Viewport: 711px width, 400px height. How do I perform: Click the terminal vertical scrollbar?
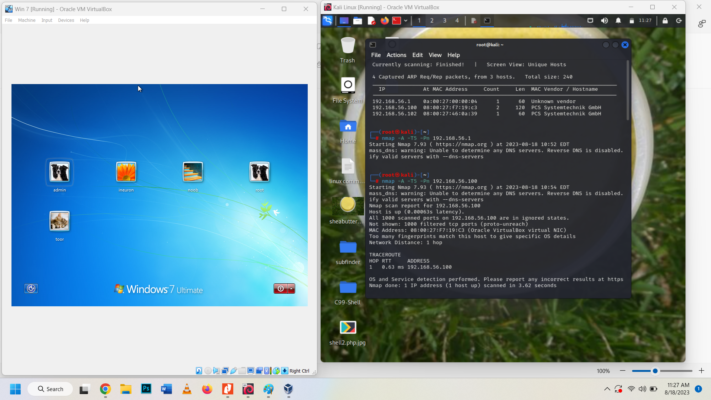coord(628,91)
